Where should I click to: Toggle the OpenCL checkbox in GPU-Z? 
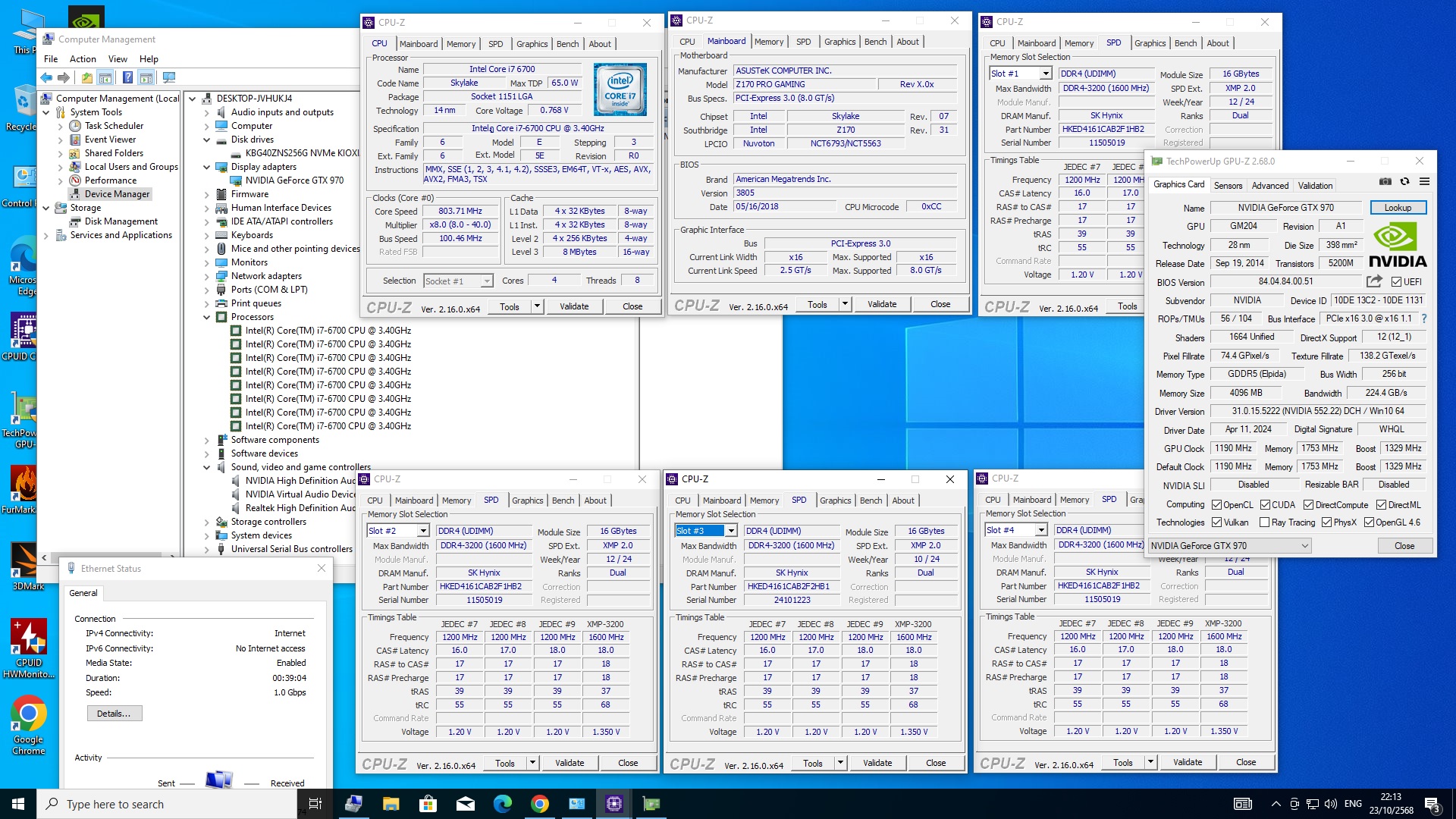1216,505
